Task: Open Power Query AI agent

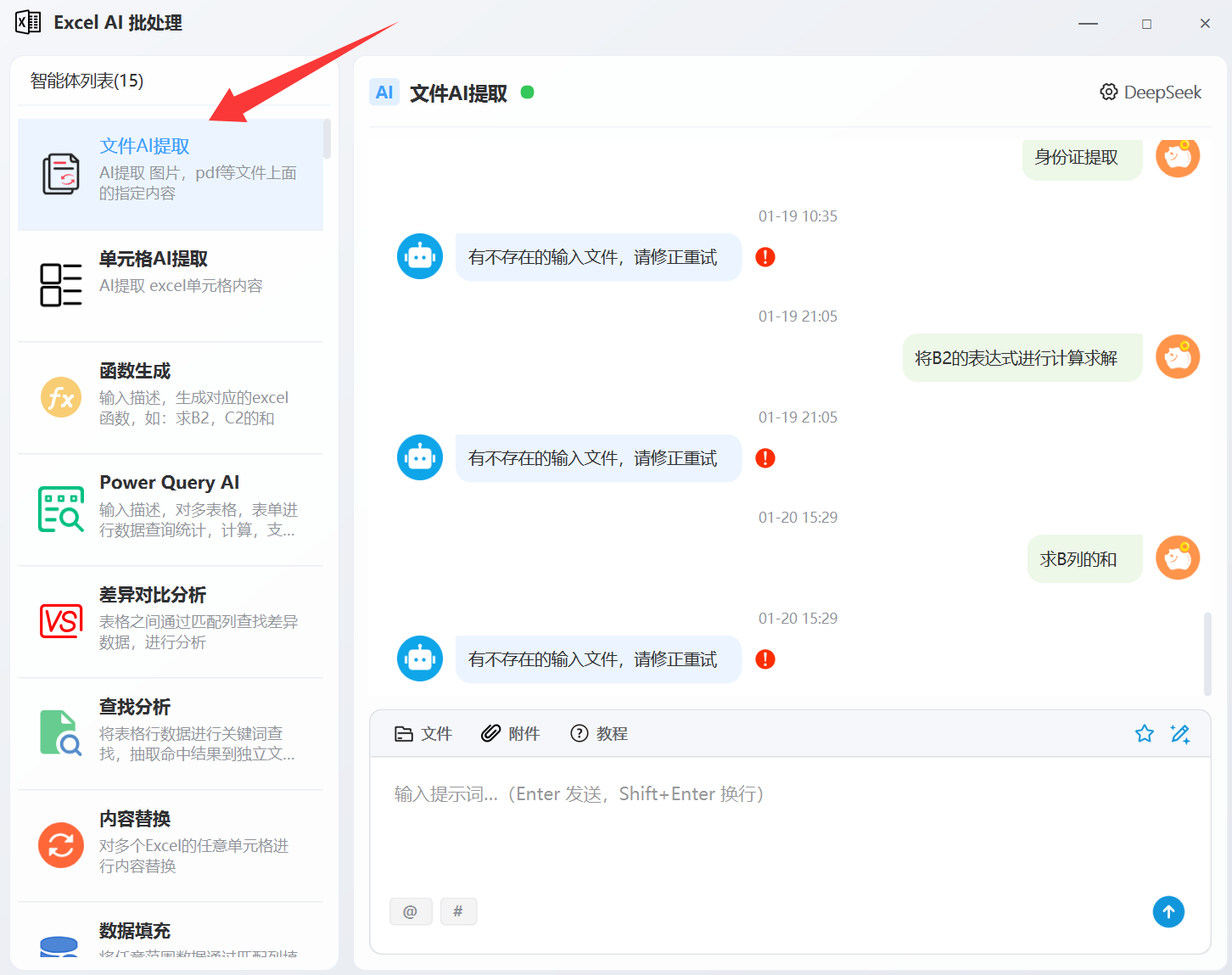Action: tap(171, 508)
